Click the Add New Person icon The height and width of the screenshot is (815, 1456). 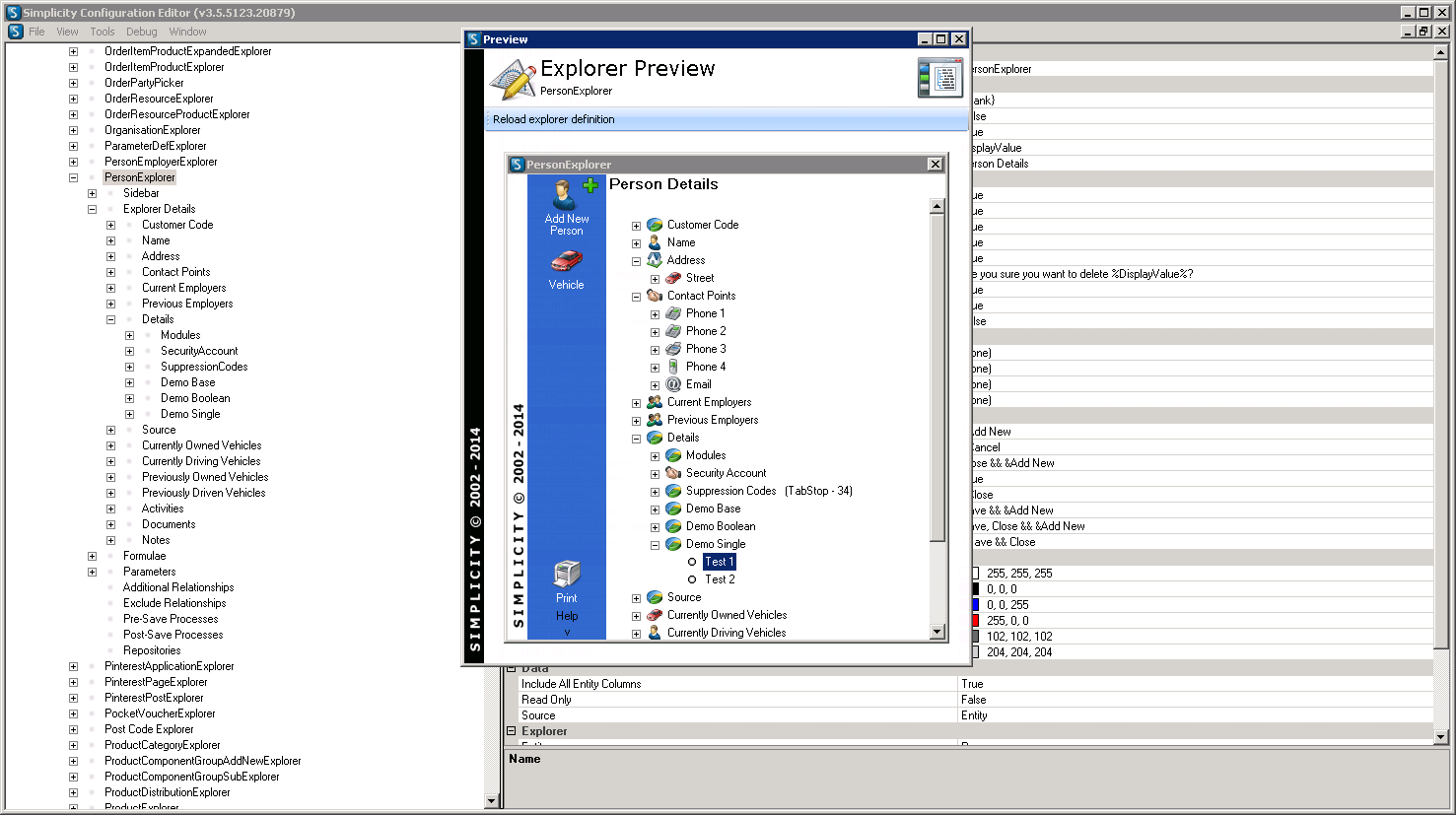point(566,194)
